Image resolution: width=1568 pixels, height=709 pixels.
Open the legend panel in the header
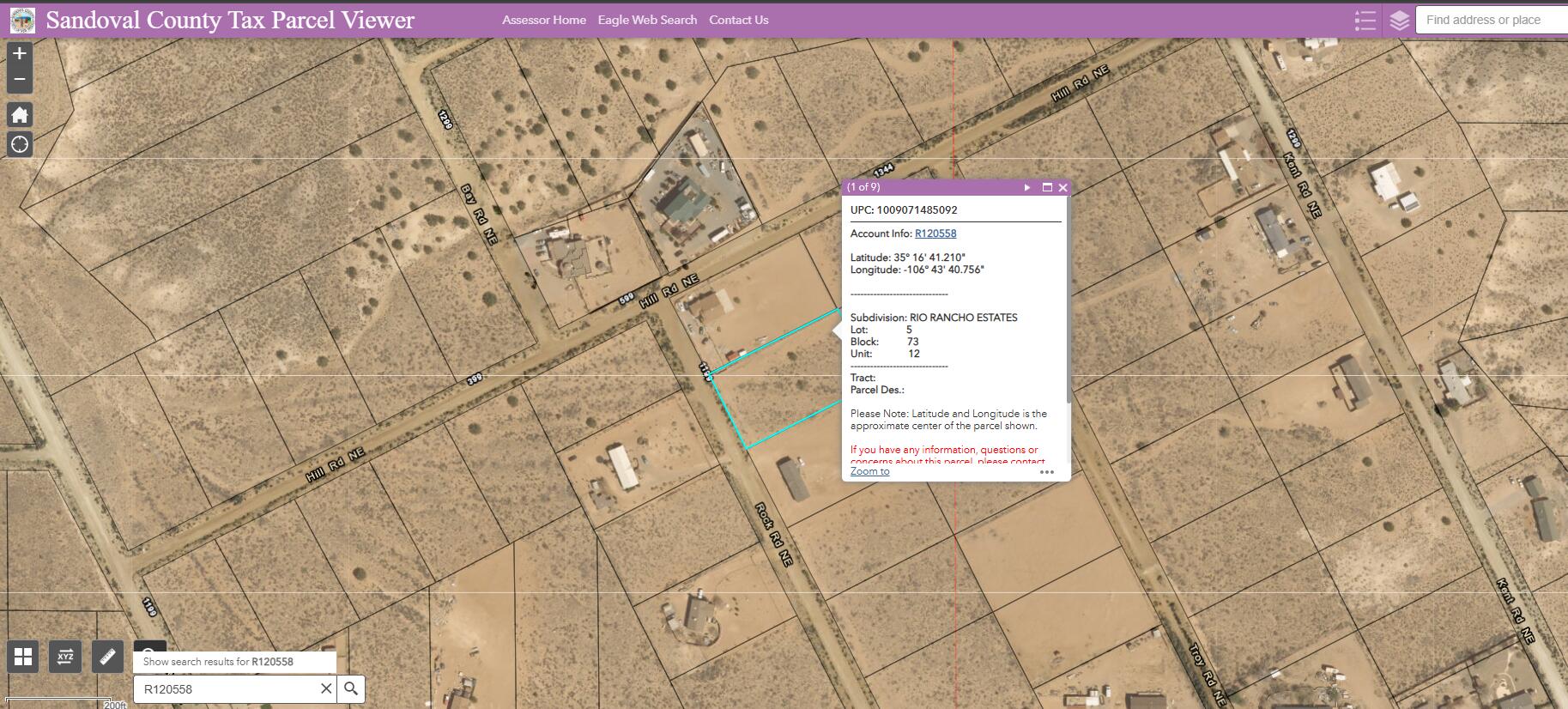pyautogui.click(x=1365, y=20)
